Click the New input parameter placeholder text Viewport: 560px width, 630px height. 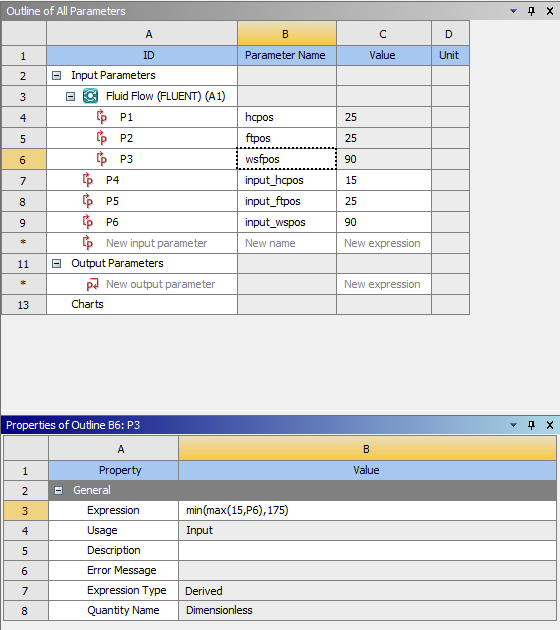point(156,243)
